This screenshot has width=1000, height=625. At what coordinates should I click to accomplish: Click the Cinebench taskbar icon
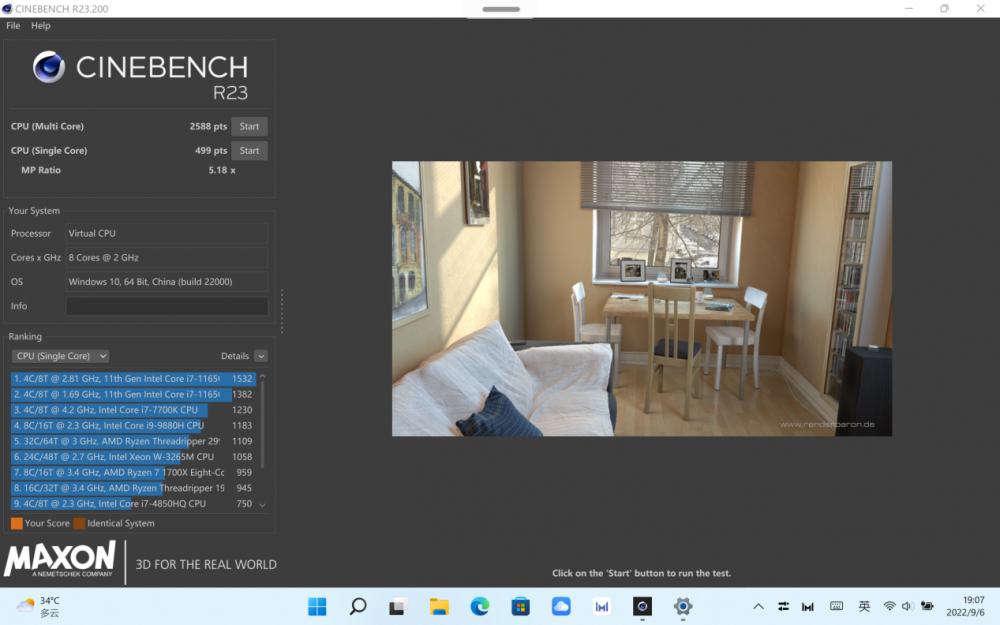(x=642, y=607)
